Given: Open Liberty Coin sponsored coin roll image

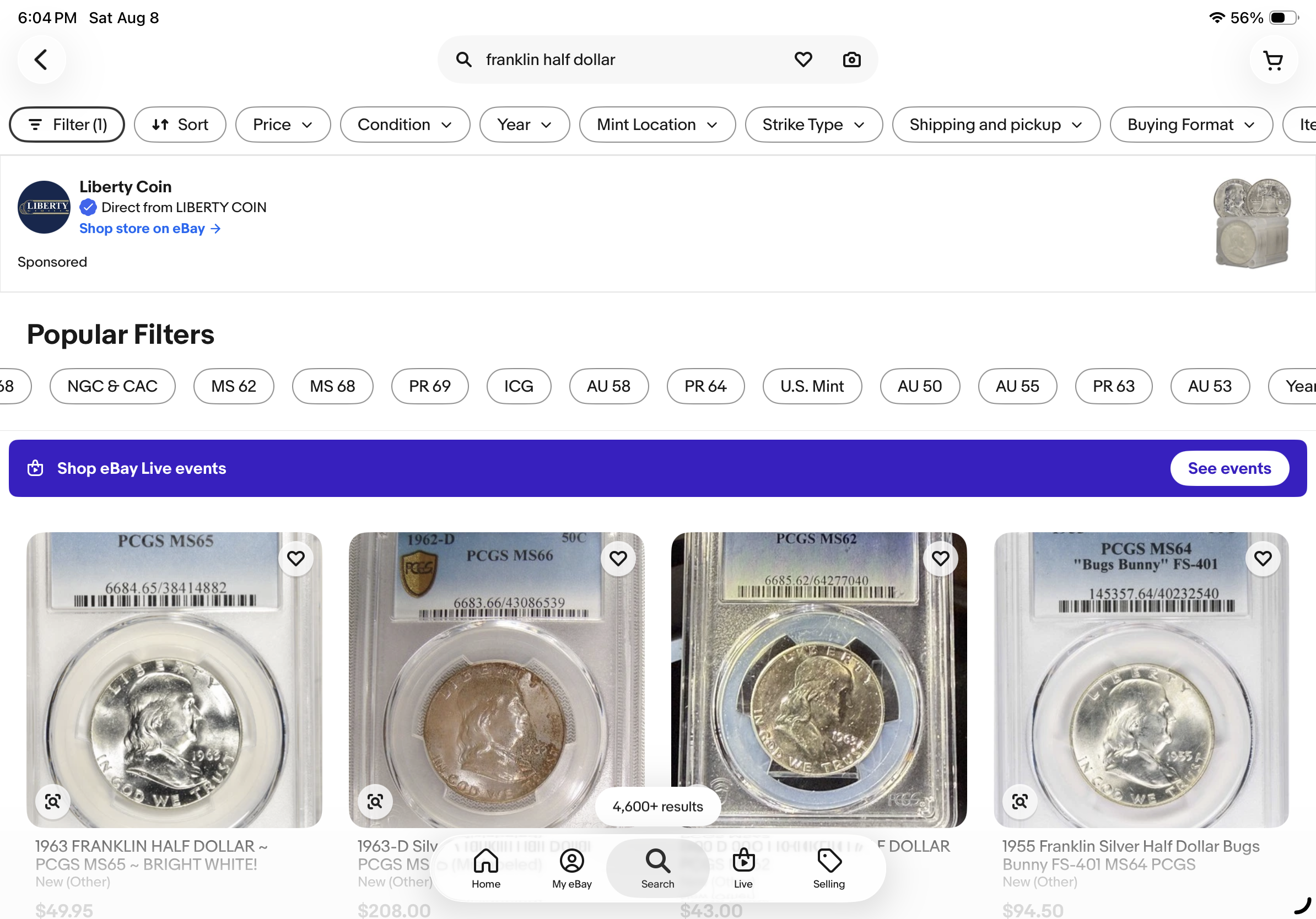Looking at the screenshot, I should (x=1253, y=223).
